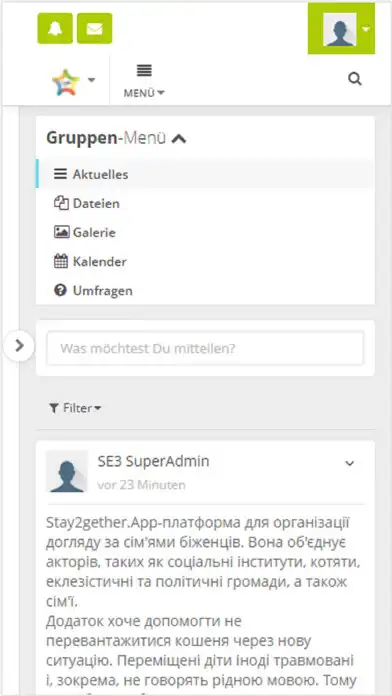Expand the sidebar with the right arrow button
This screenshot has height=696, width=392.
click(19, 345)
